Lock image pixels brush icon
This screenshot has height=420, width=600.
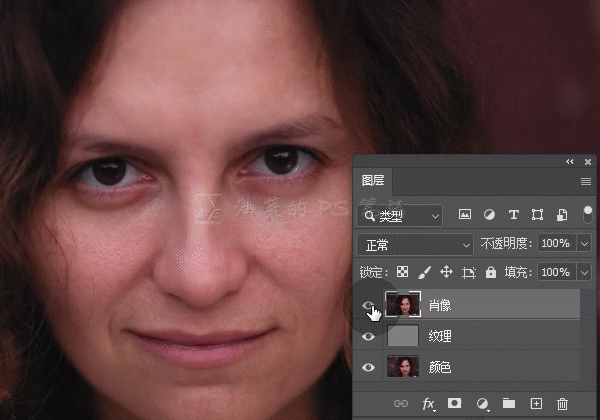pos(424,272)
